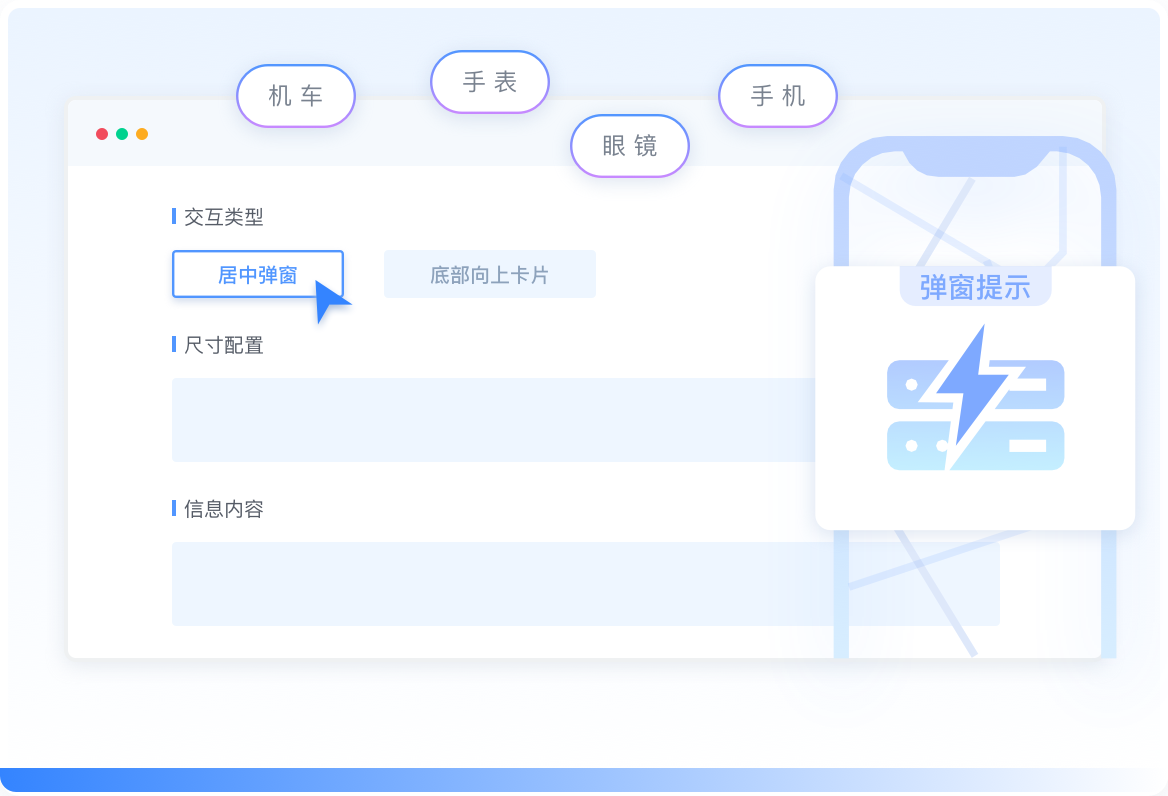The image size is (1168, 796).
Task: Click the 信息内容 input area
Action: pyautogui.click(x=585, y=584)
